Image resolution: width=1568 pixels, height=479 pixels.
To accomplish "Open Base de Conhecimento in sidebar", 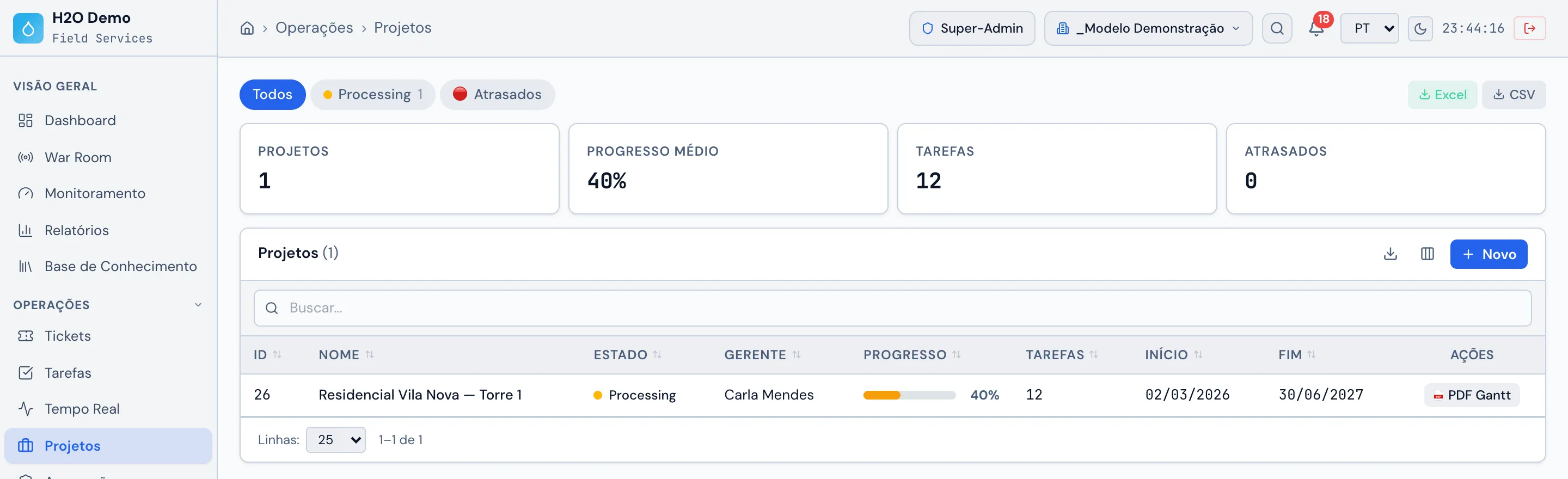I will tap(108, 266).
